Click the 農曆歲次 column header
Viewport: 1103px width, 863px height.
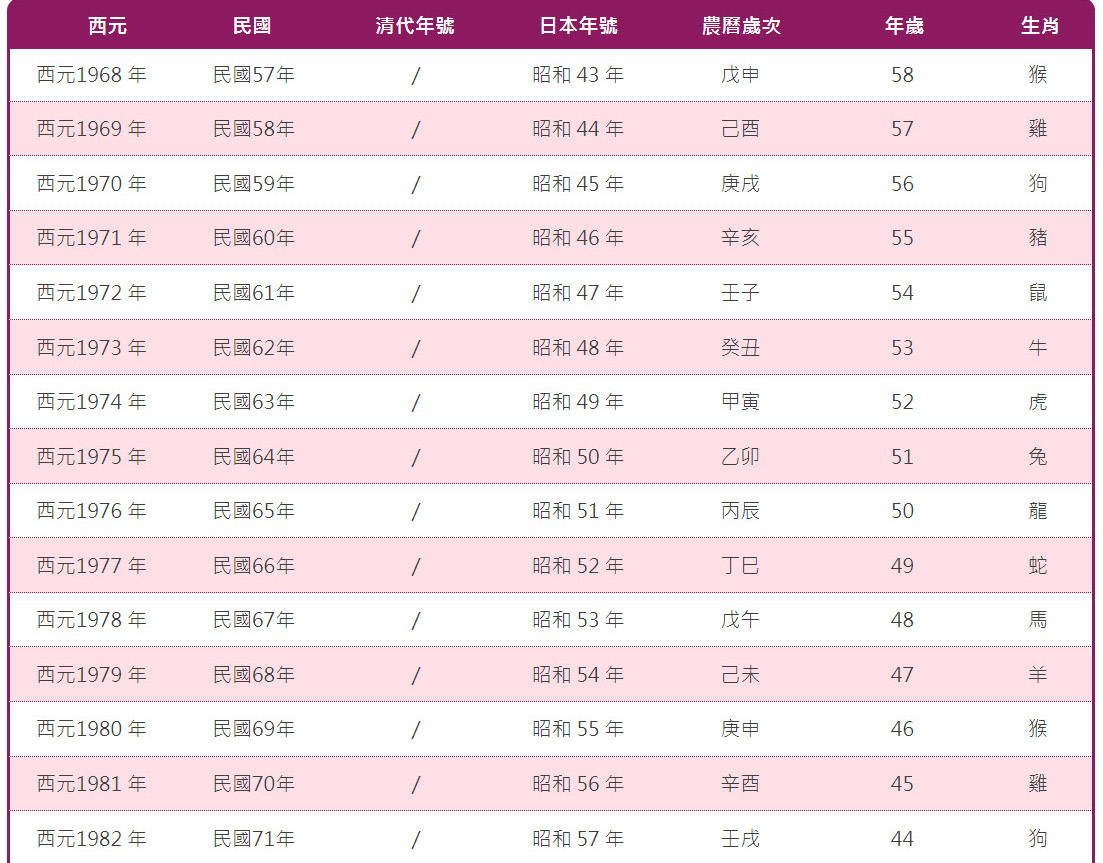(x=741, y=26)
